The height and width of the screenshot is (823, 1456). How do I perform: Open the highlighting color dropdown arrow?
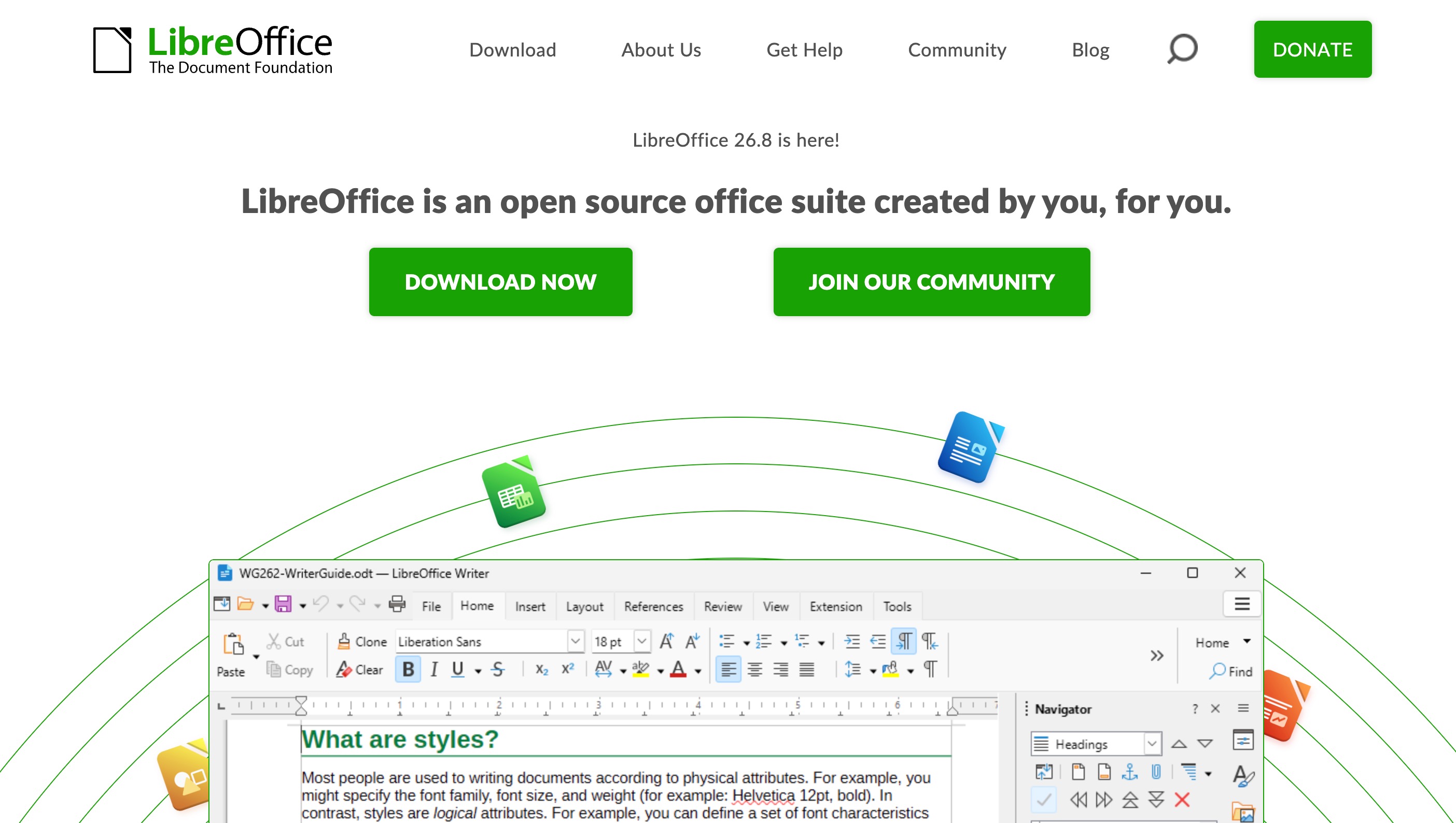[660, 672]
